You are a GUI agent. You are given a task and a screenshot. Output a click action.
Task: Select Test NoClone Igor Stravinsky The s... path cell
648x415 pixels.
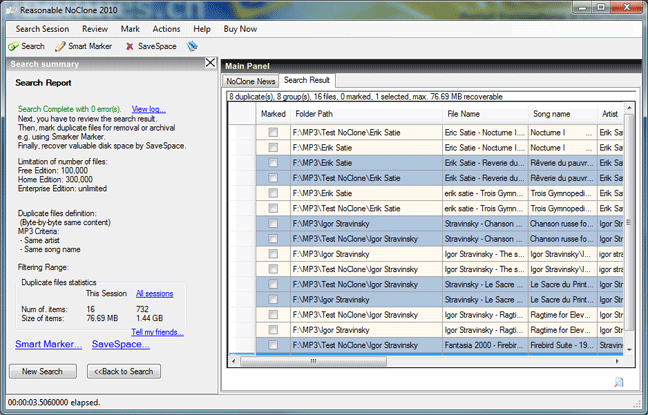[366, 269]
